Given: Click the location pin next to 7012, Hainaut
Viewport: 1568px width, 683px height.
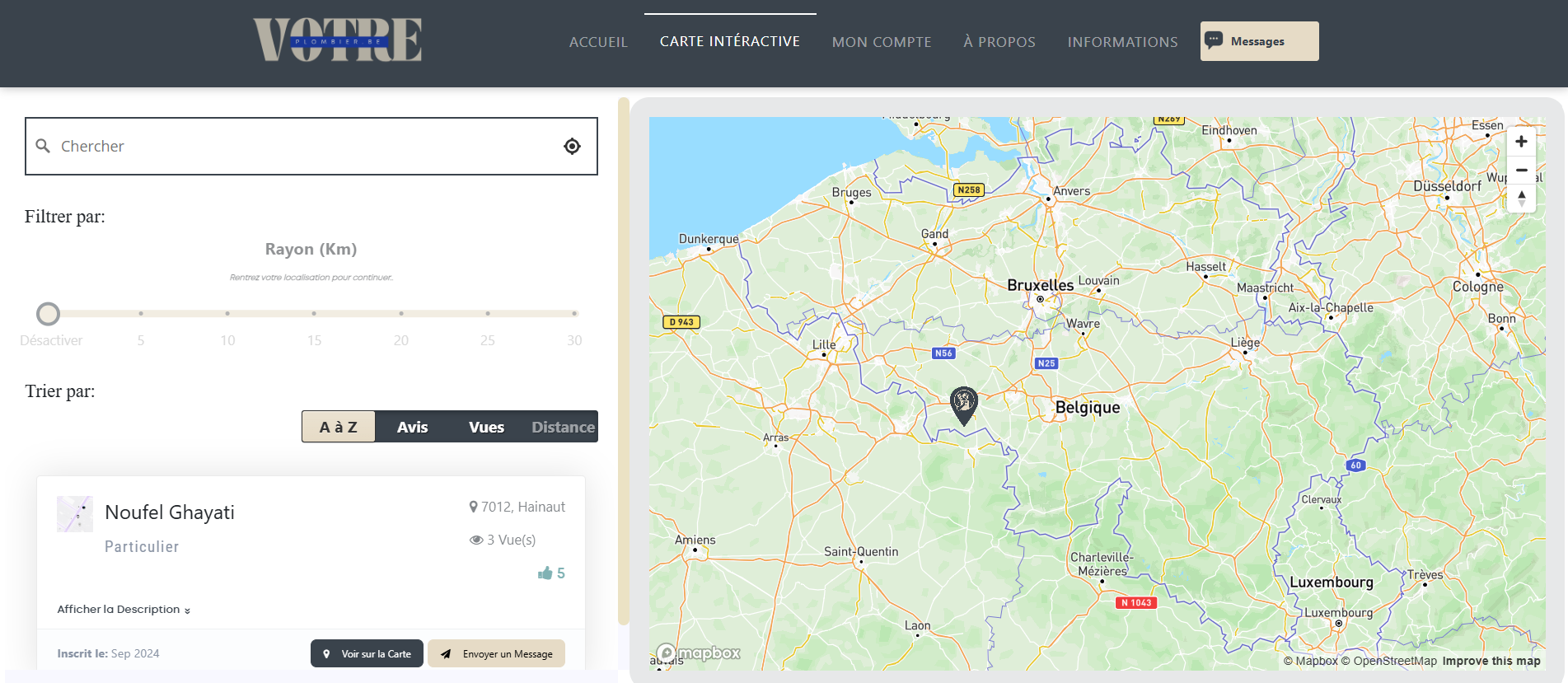Looking at the screenshot, I should tap(473, 507).
